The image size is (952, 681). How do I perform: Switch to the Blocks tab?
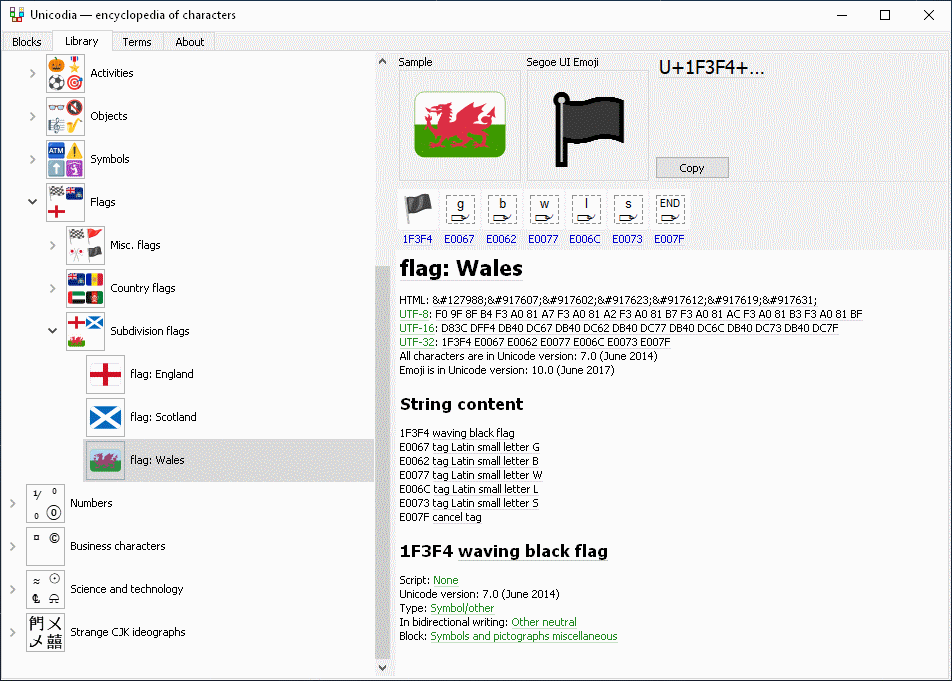point(27,42)
